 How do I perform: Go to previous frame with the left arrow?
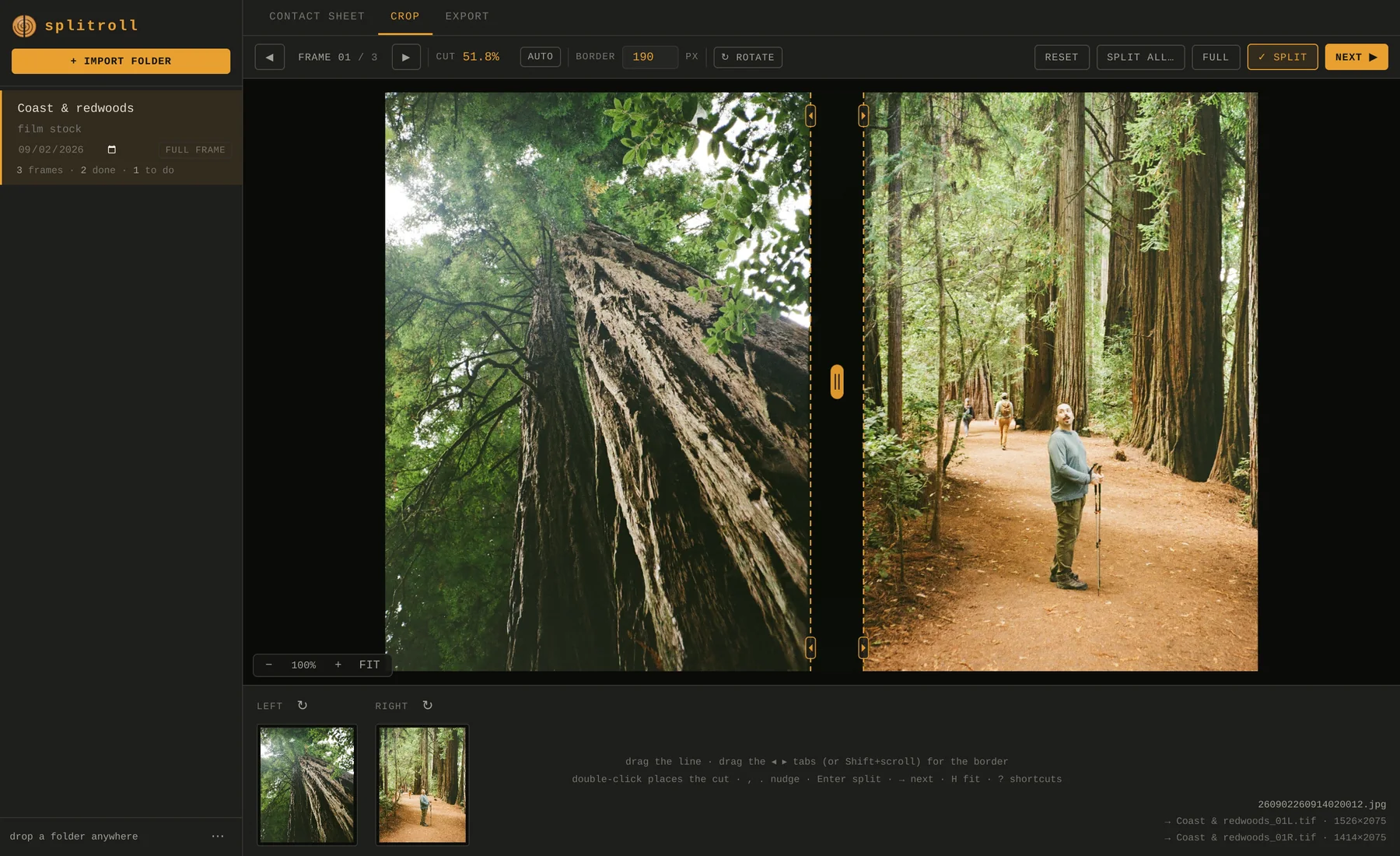point(269,57)
